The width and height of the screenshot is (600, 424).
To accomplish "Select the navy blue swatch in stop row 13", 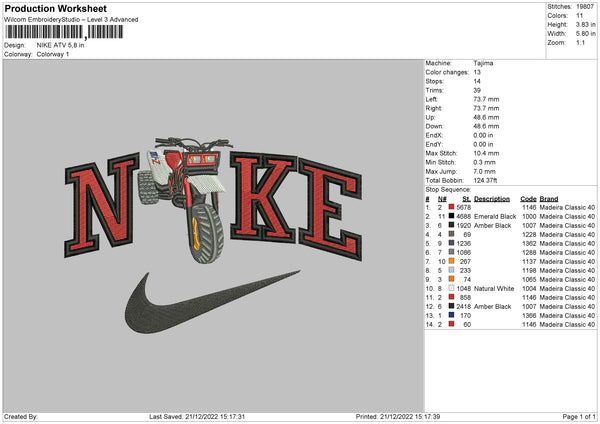I will [452, 315].
